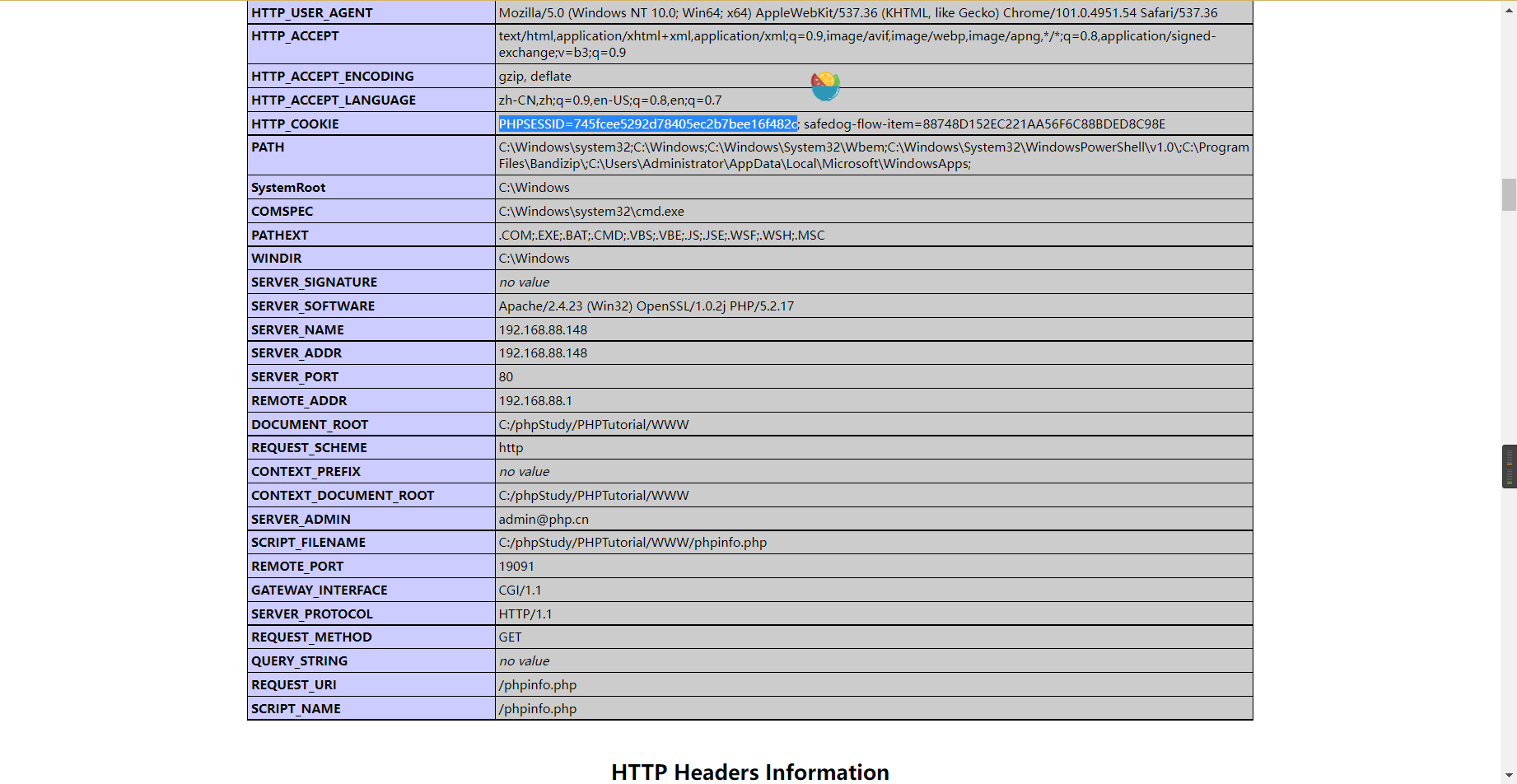Click "no value" in QUERY_STRING row

click(x=524, y=660)
